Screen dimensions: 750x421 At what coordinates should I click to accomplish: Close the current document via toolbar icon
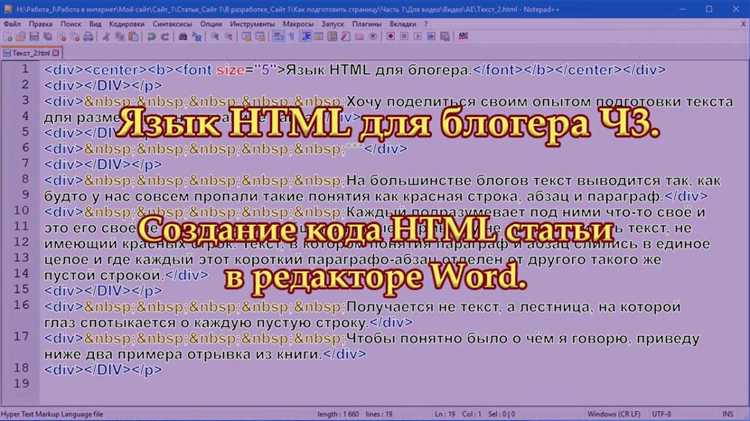pos(62,36)
